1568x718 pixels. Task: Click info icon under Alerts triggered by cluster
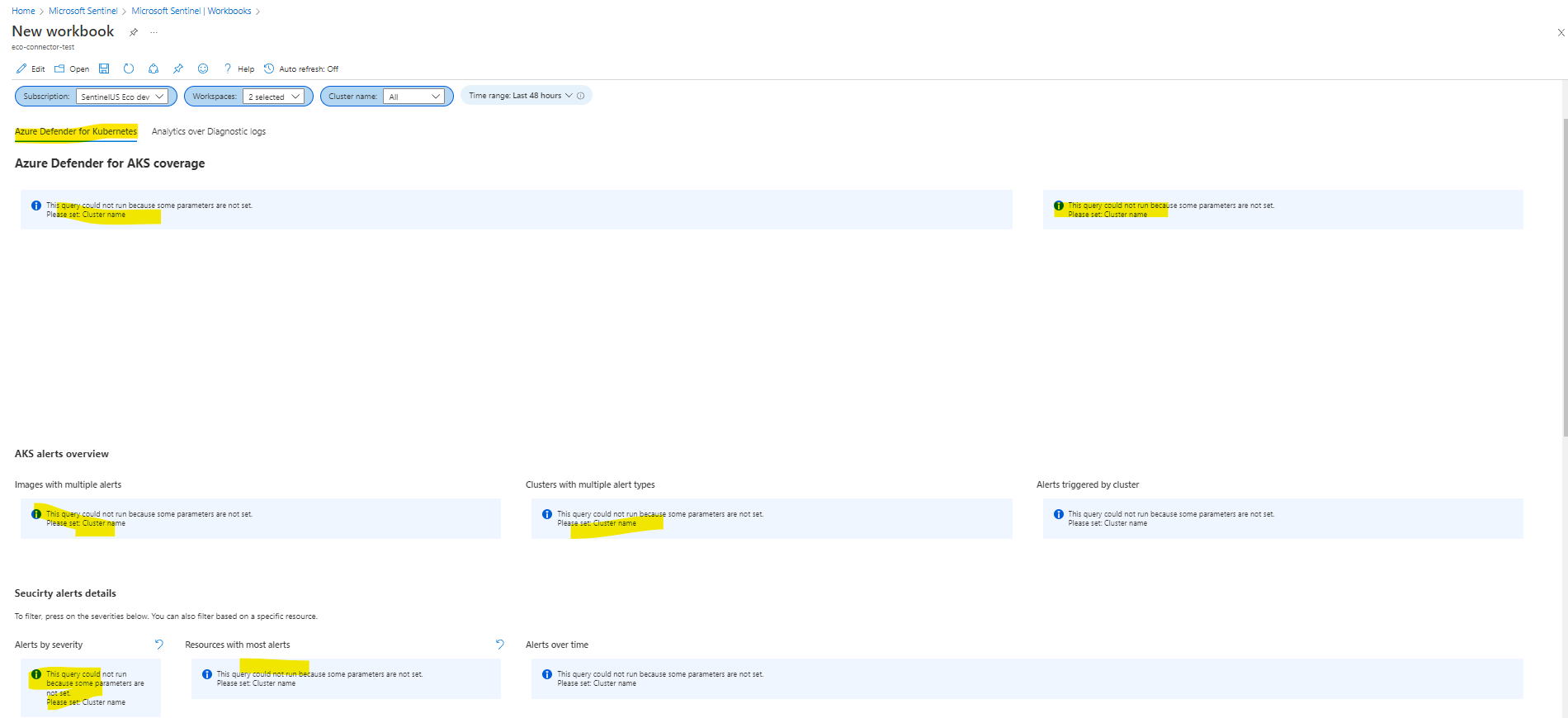(x=1059, y=514)
